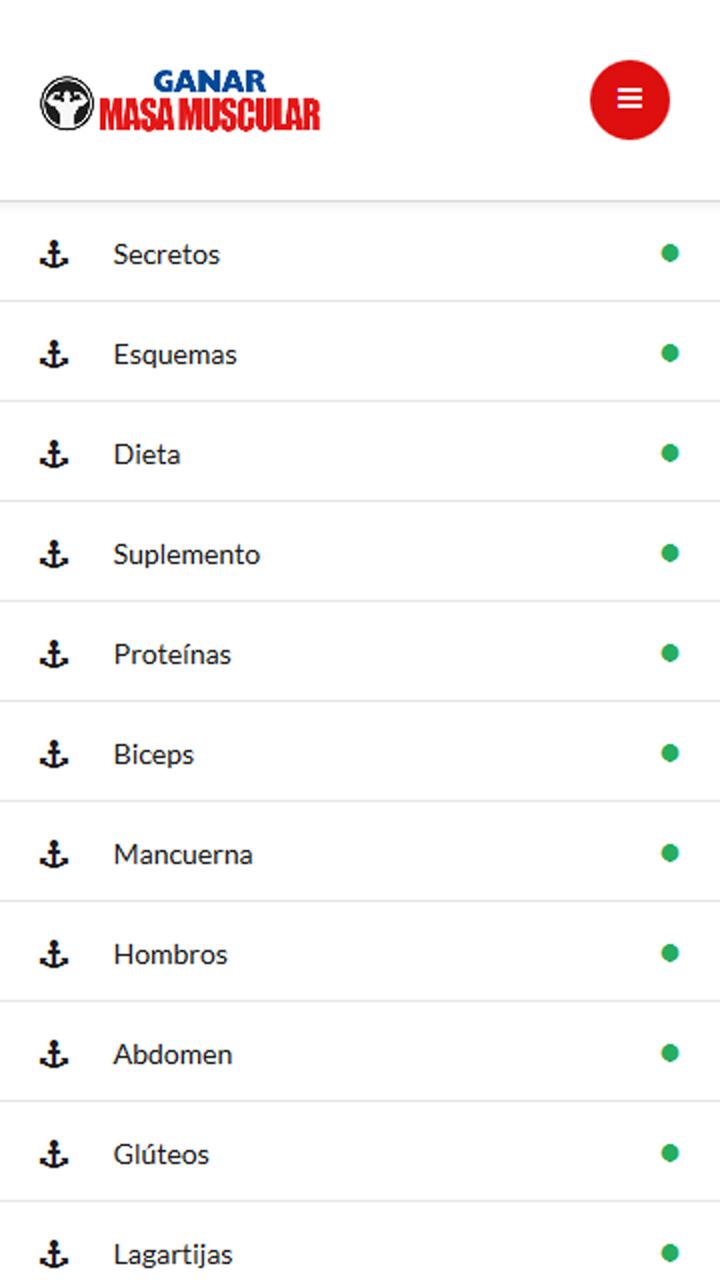Screen dimensions: 720x1280
Task: Open the Hombros menu entry
Action: [x=170, y=954]
